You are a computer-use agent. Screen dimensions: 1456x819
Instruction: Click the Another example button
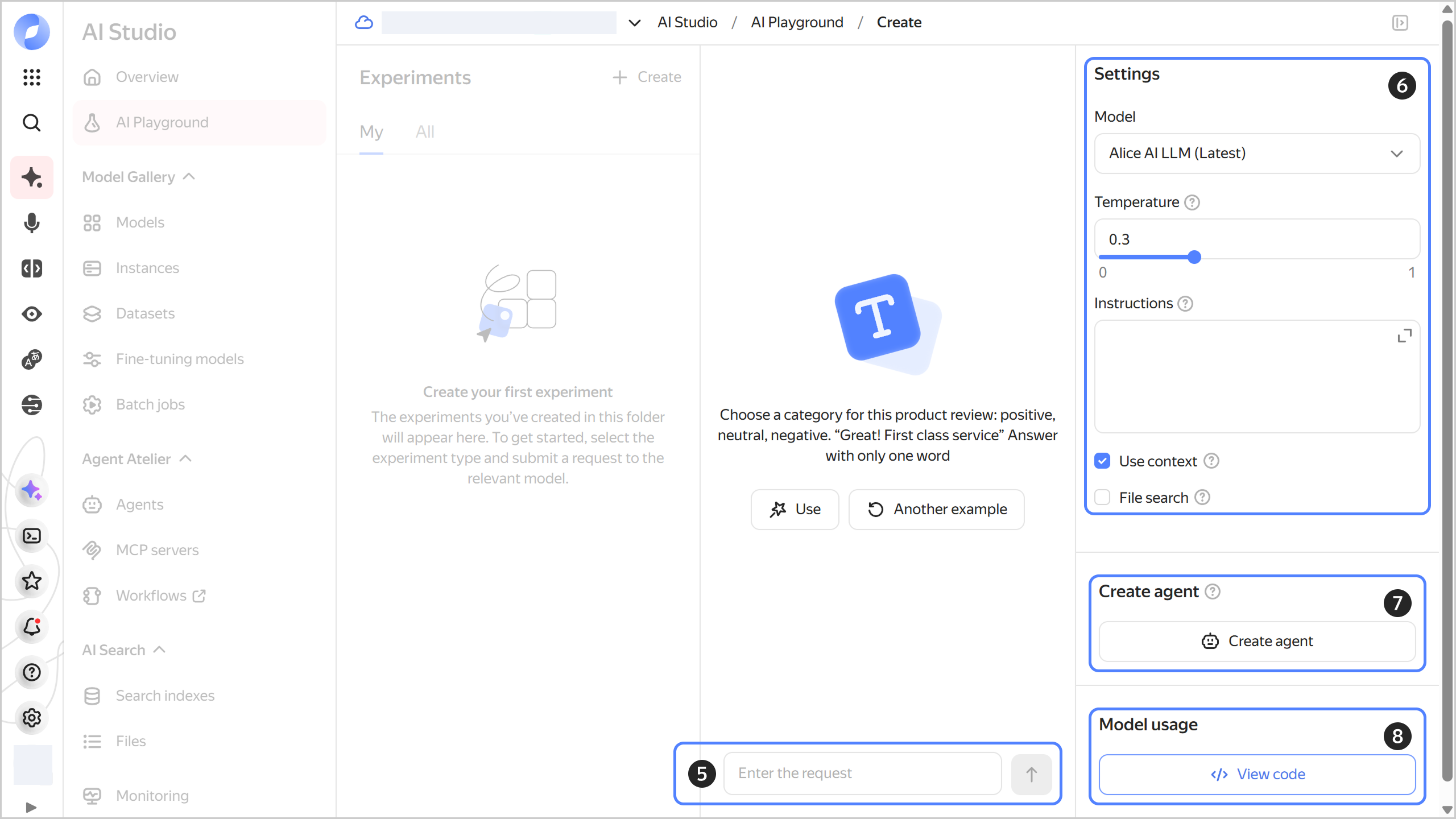coord(937,510)
